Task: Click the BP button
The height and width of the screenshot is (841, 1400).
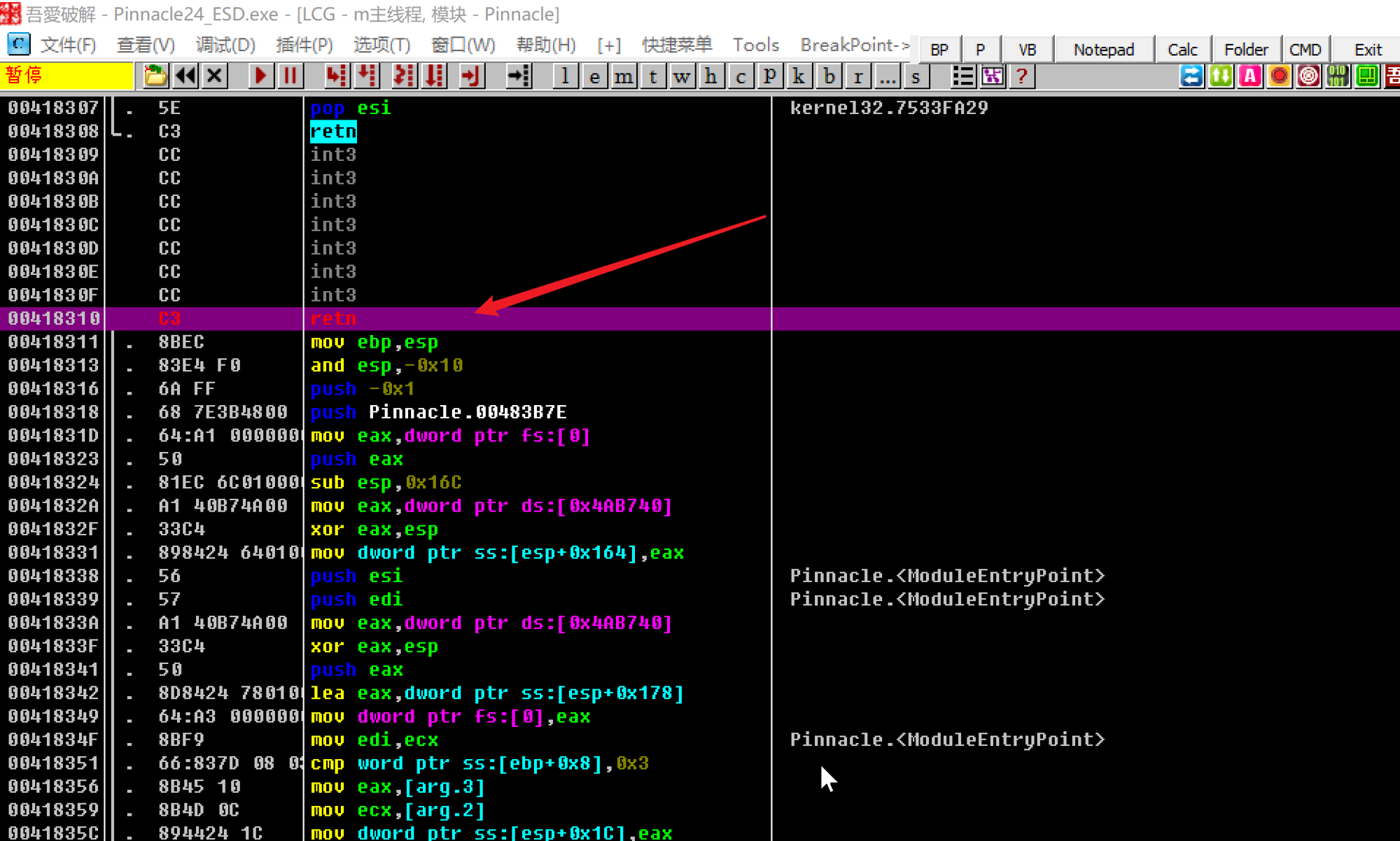Action: pyautogui.click(x=939, y=50)
